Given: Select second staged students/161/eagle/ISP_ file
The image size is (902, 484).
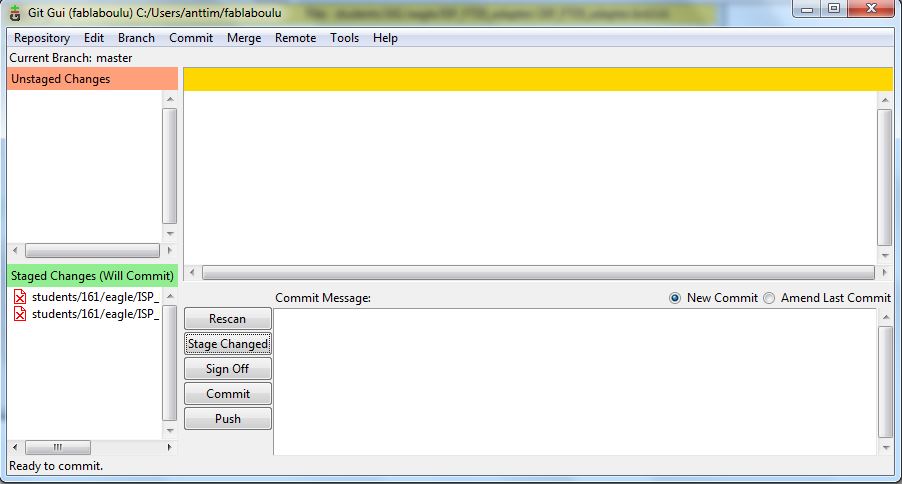Looking at the screenshot, I should 95,314.
